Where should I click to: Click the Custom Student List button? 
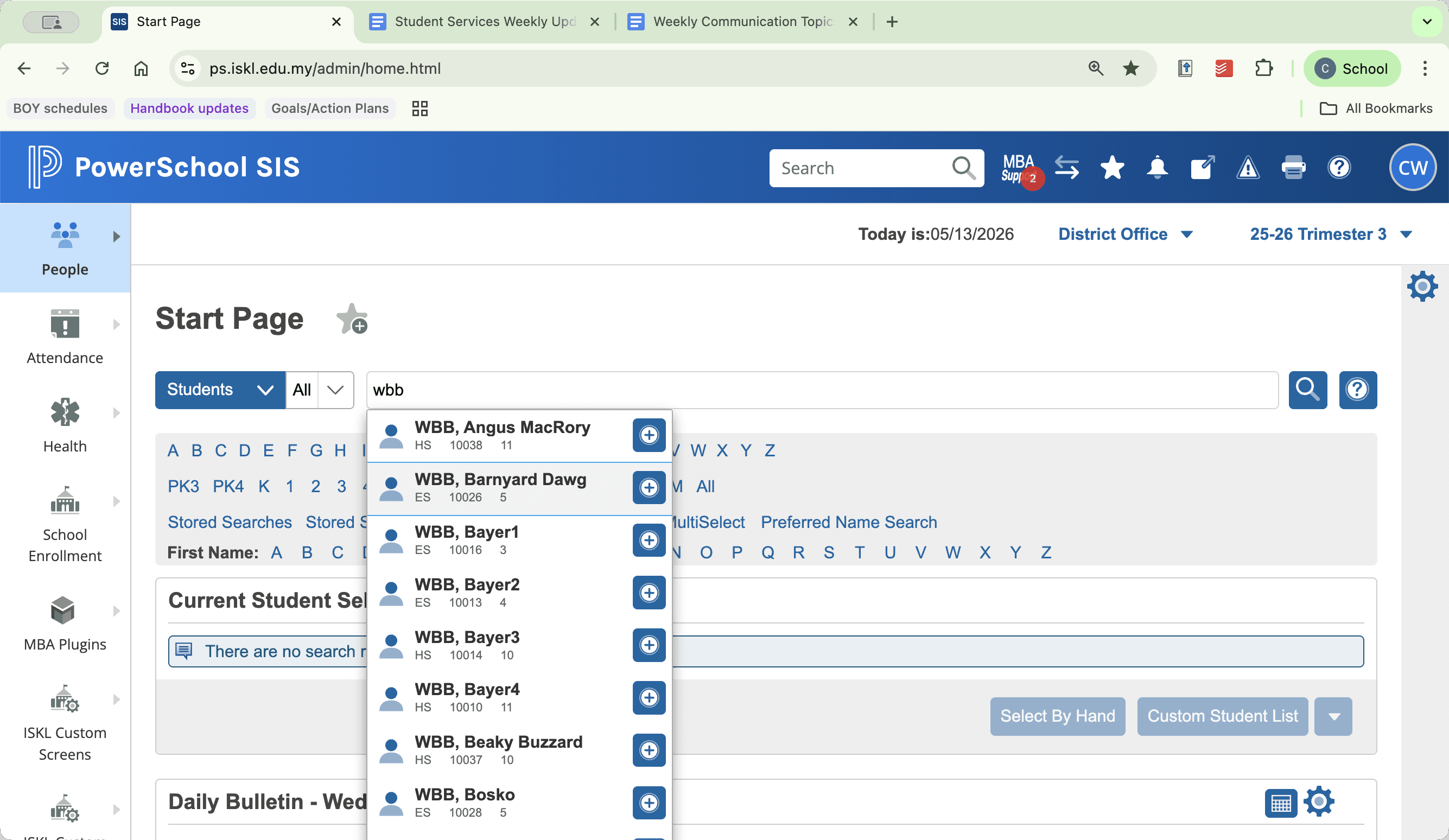[x=1223, y=716]
